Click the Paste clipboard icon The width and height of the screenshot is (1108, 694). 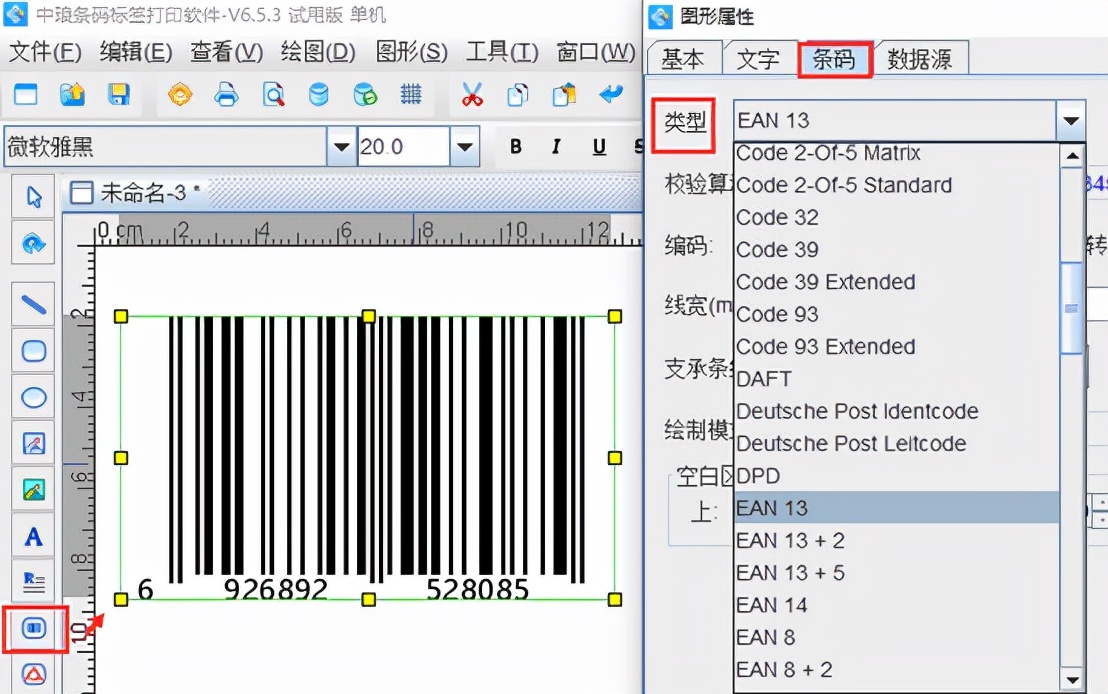click(564, 94)
